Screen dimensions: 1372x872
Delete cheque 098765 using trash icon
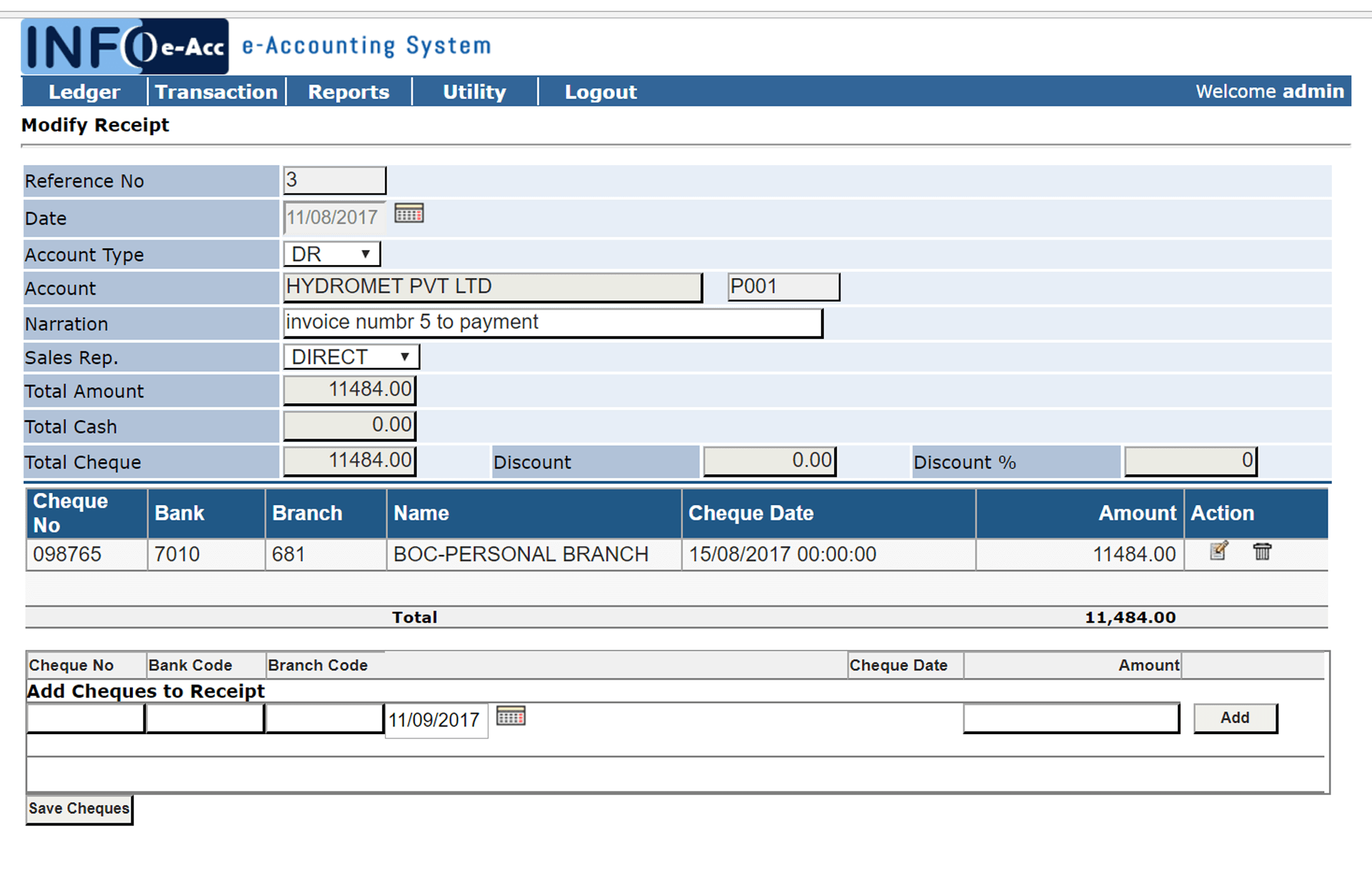tap(1262, 551)
